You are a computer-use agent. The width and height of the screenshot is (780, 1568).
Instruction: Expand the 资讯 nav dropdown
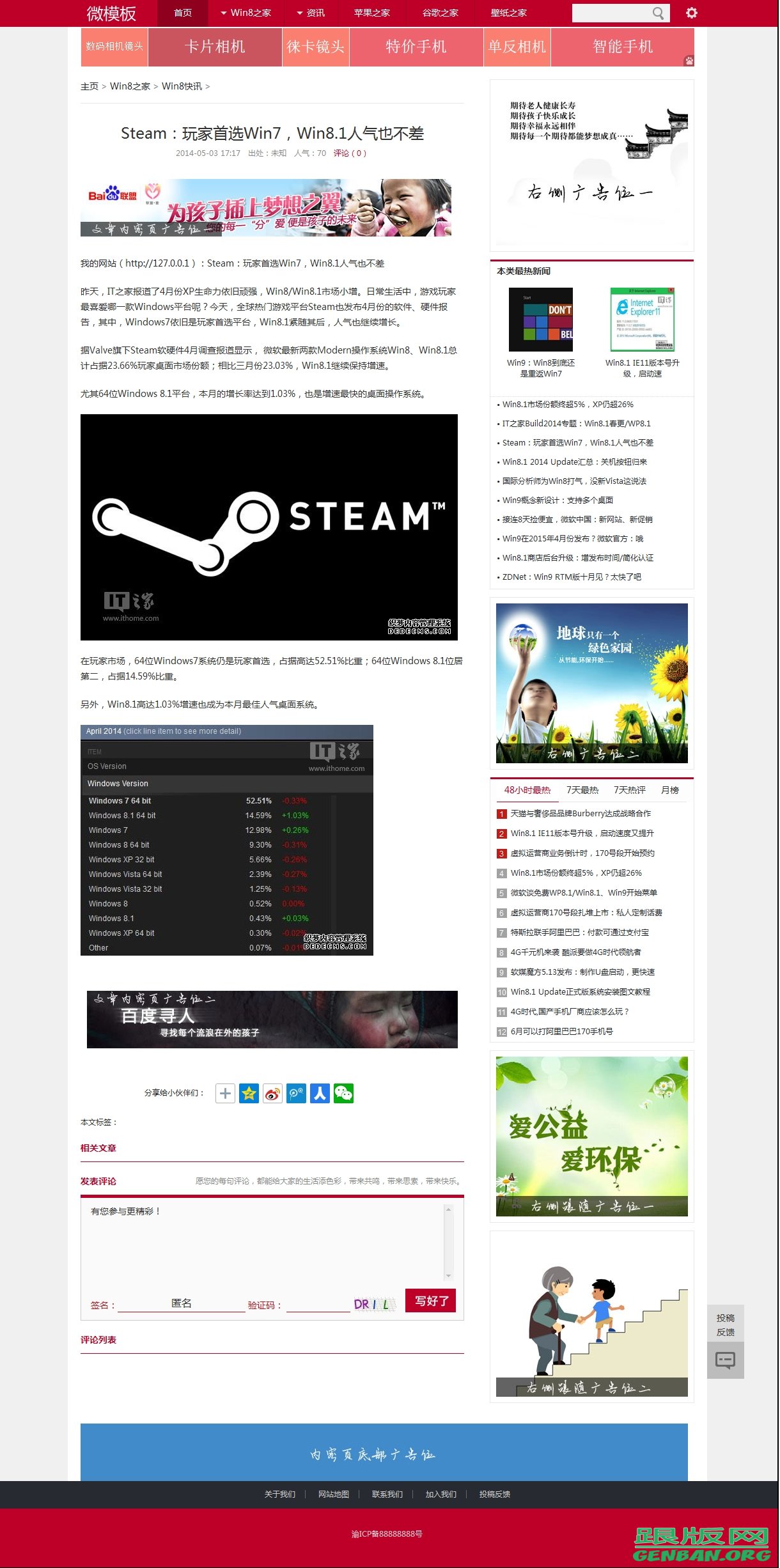311,13
